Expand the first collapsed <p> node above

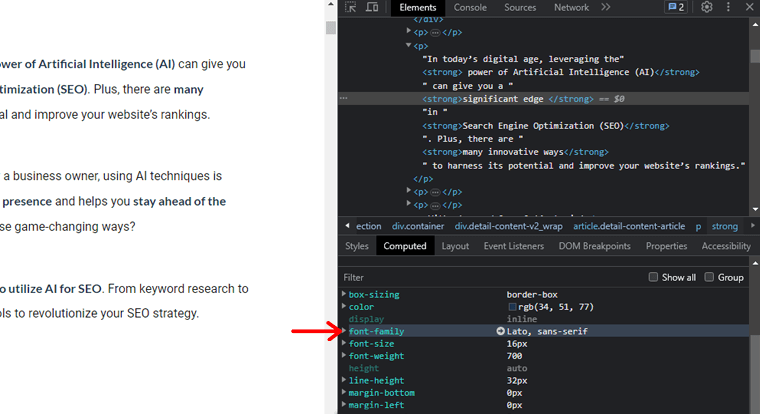point(408,32)
